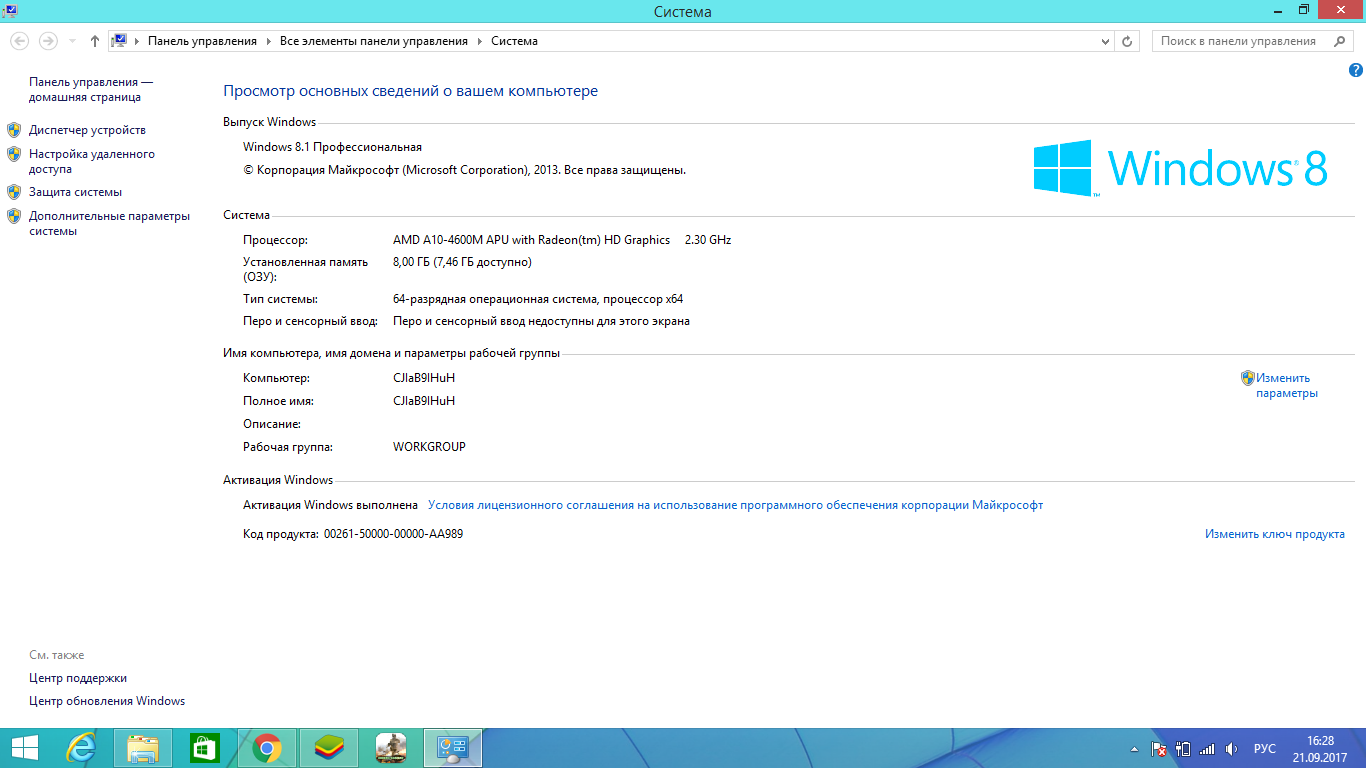Click the shield icon next to 'Защита системы'
This screenshot has height=768, width=1366.
pos(14,192)
